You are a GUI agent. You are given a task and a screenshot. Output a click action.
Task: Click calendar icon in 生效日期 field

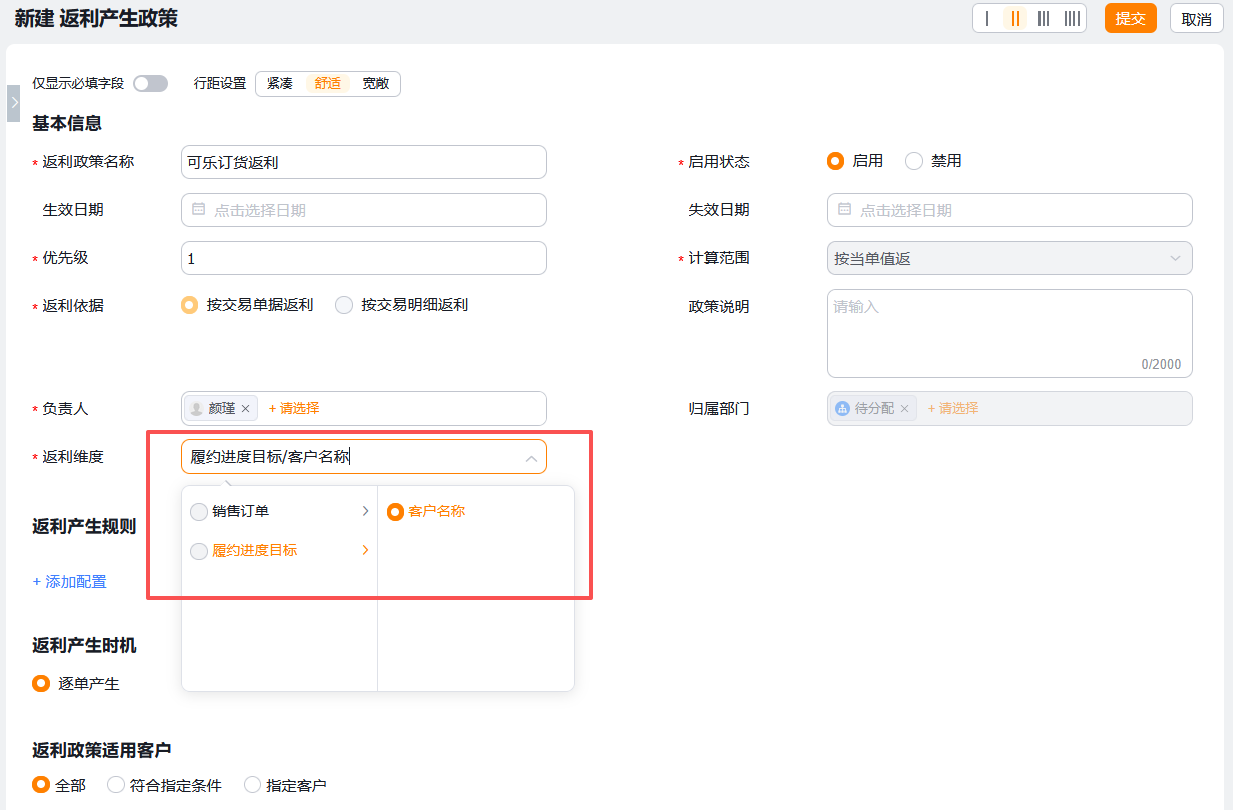(198, 210)
